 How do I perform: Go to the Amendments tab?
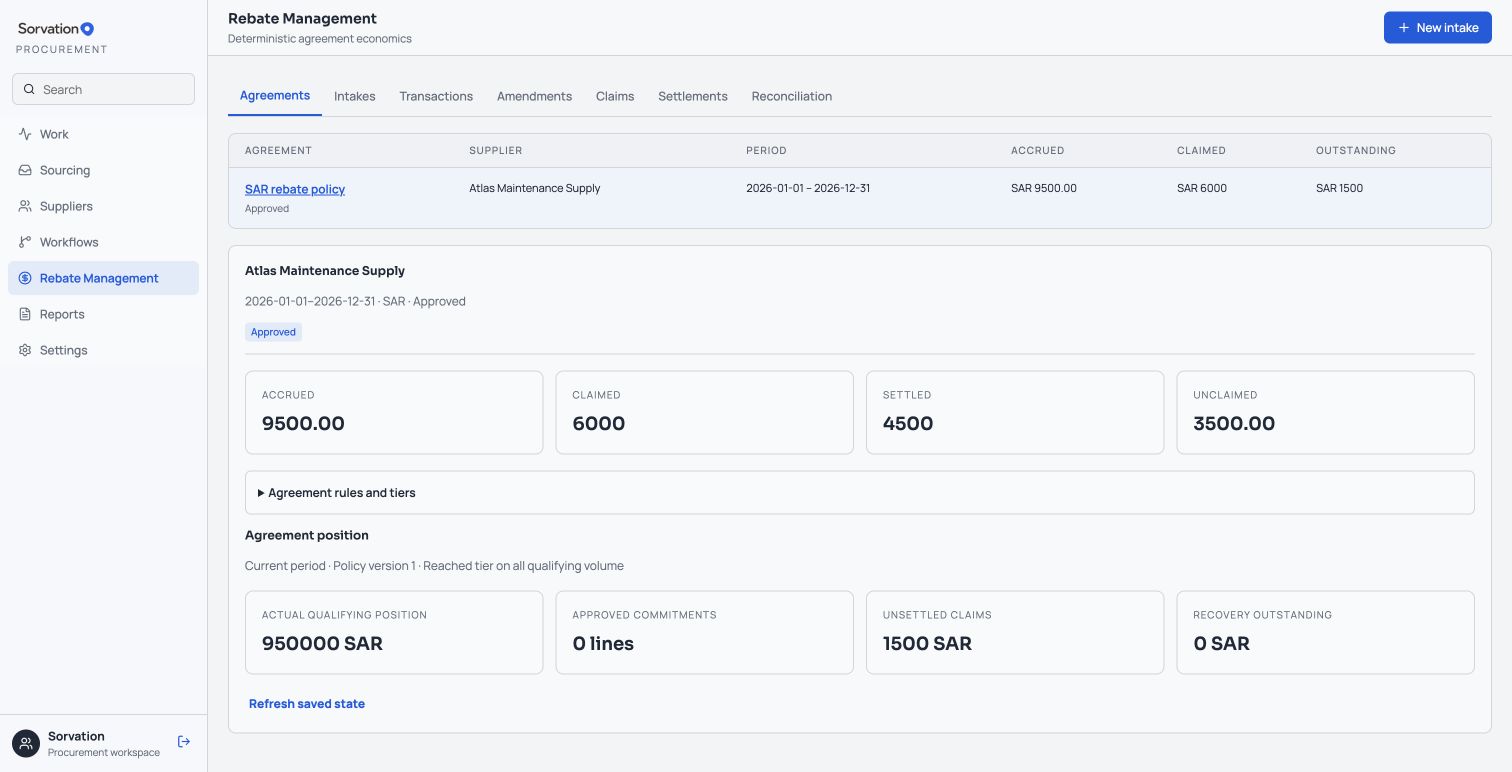click(x=534, y=96)
